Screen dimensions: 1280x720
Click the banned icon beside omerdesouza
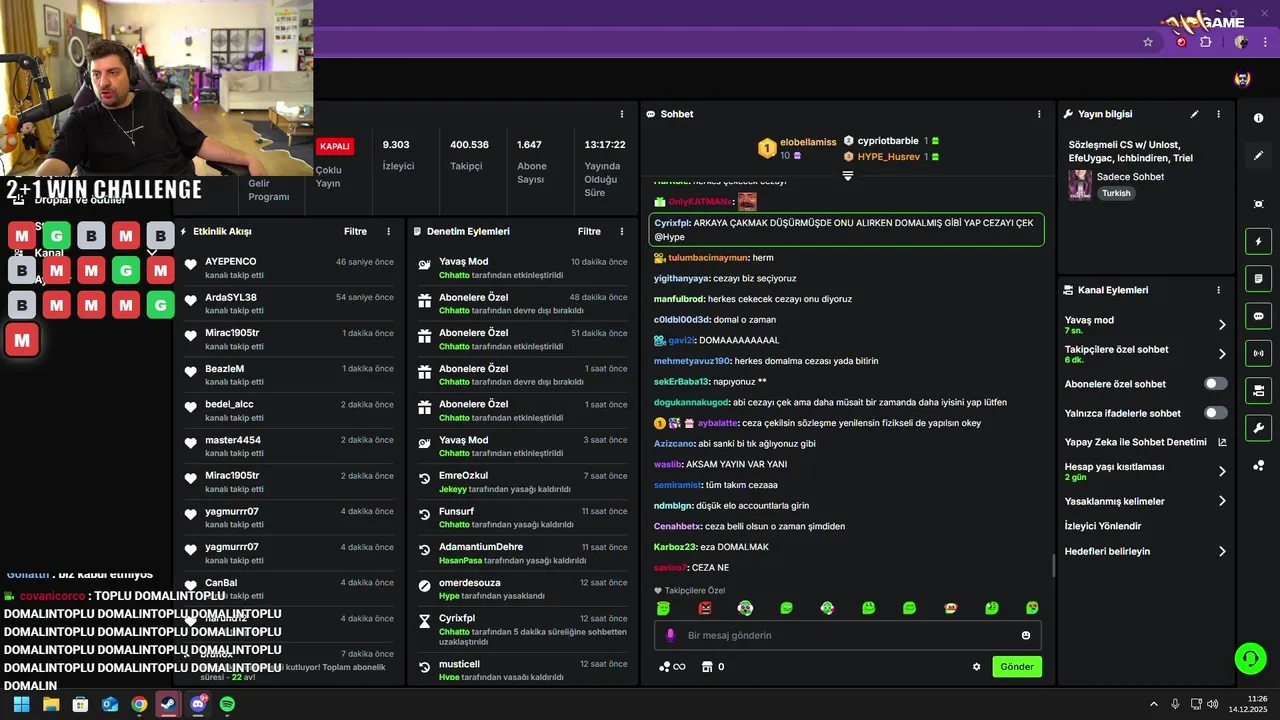pyautogui.click(x=424, y=586)
